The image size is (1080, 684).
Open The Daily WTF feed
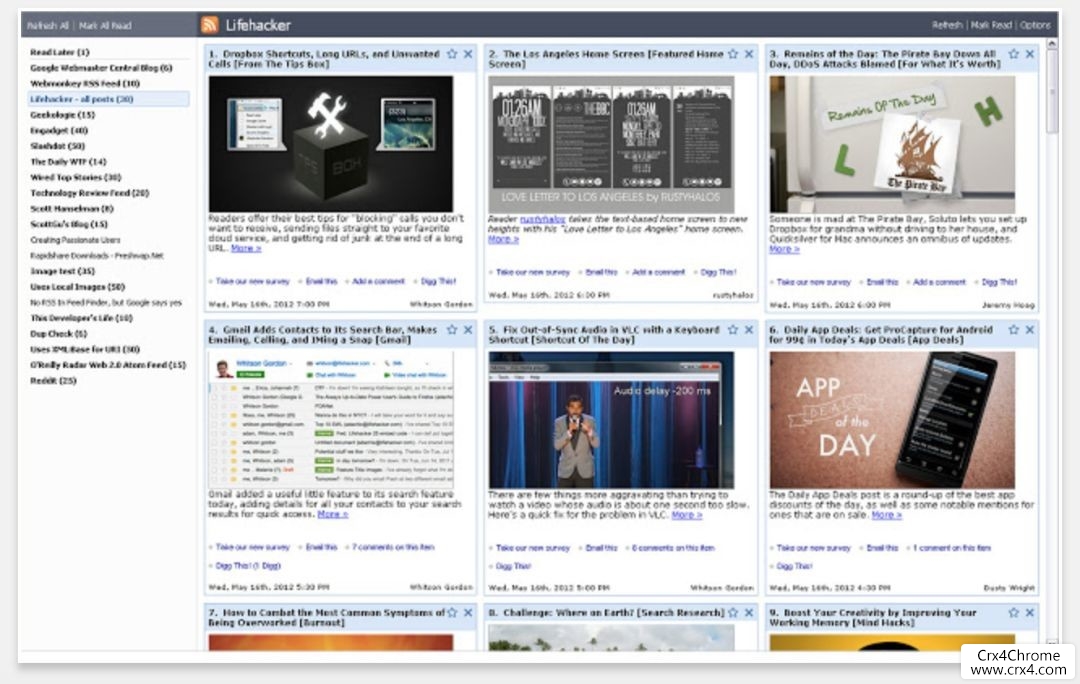coord(68,162)
